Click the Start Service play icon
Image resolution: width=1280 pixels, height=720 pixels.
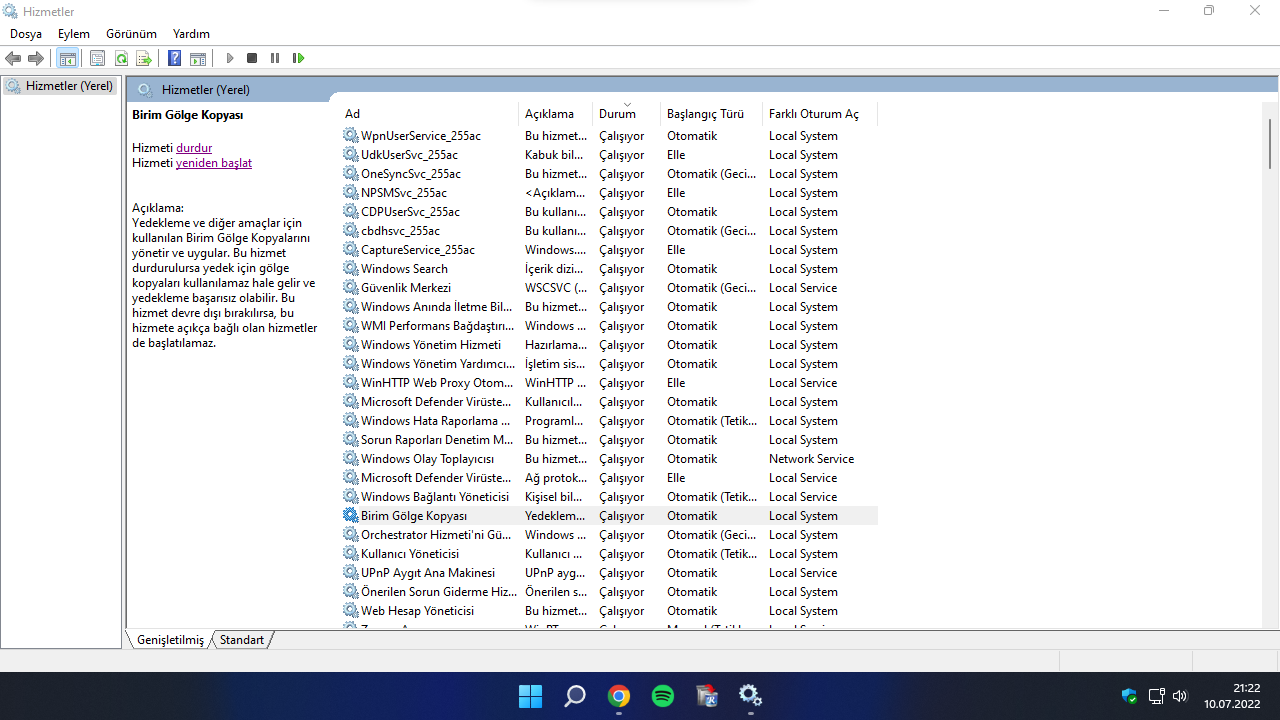230,59
